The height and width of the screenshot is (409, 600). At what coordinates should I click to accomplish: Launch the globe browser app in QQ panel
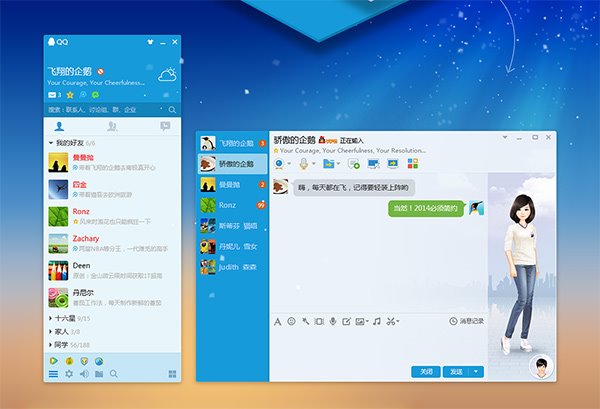point(99,360)
